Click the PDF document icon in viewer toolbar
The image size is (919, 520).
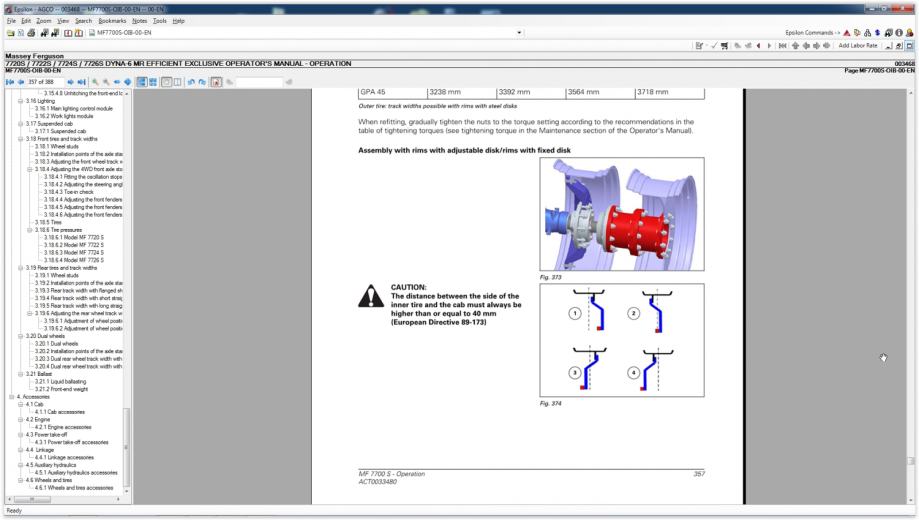click(216, 82)
